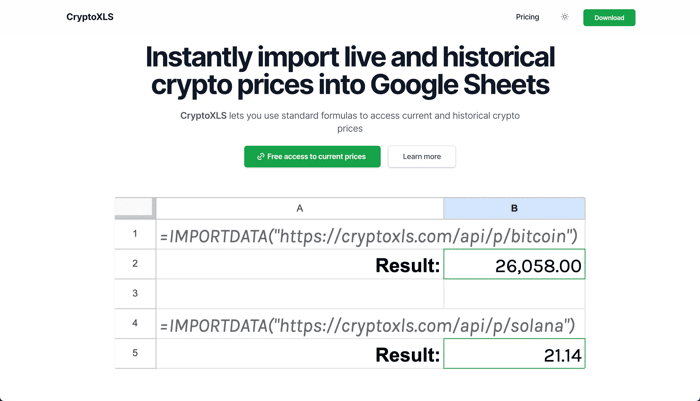Select row 5 header
Image resolution: width=700 pixels, height=401 pixels.
pos(135,353)
